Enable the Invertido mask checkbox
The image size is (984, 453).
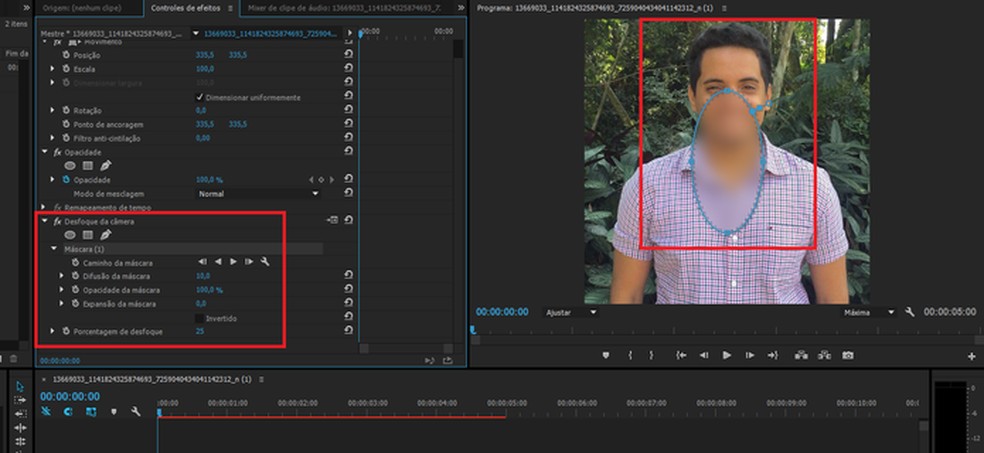pos(200,317)
